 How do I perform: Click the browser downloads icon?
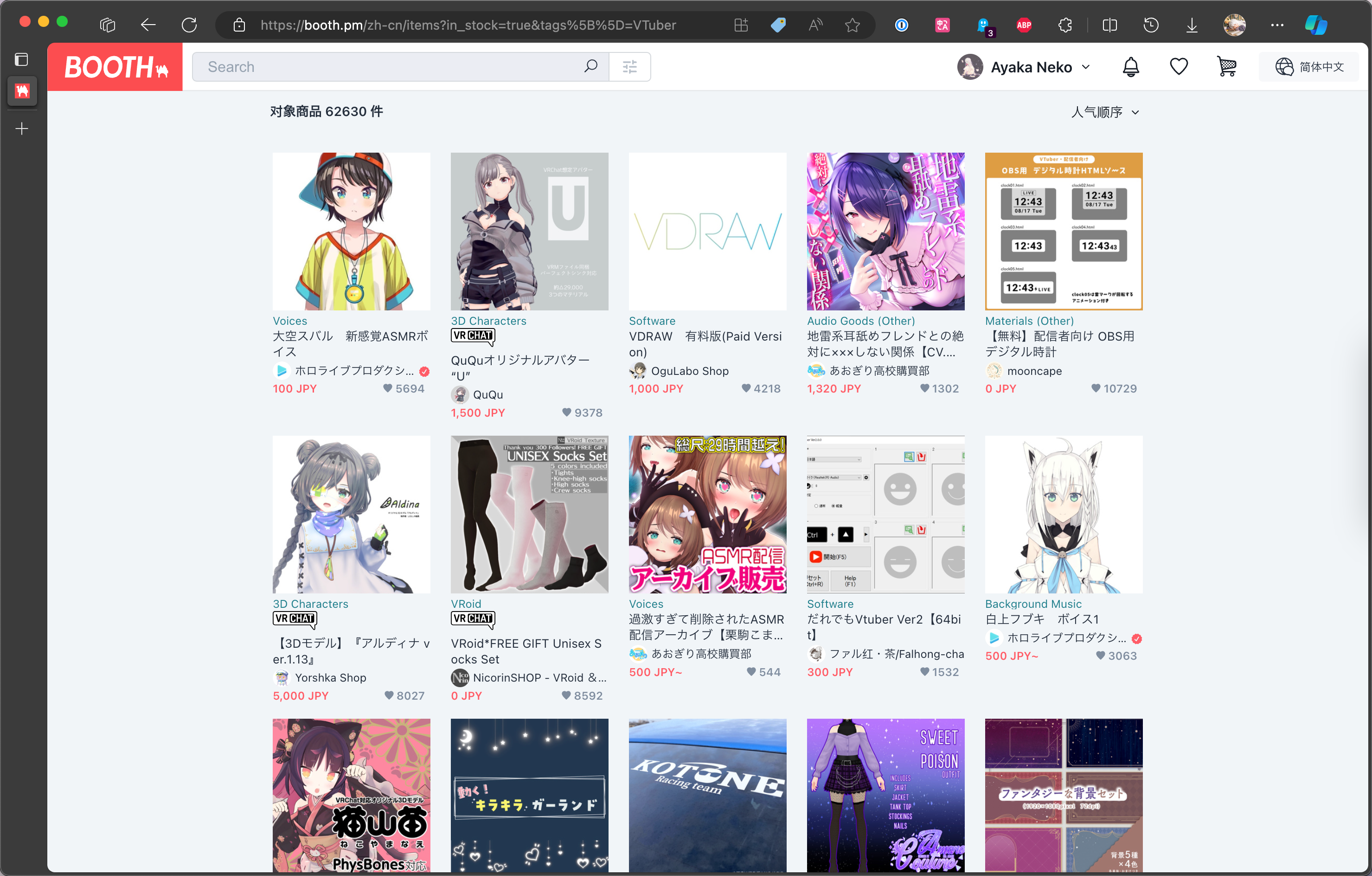1192,25
